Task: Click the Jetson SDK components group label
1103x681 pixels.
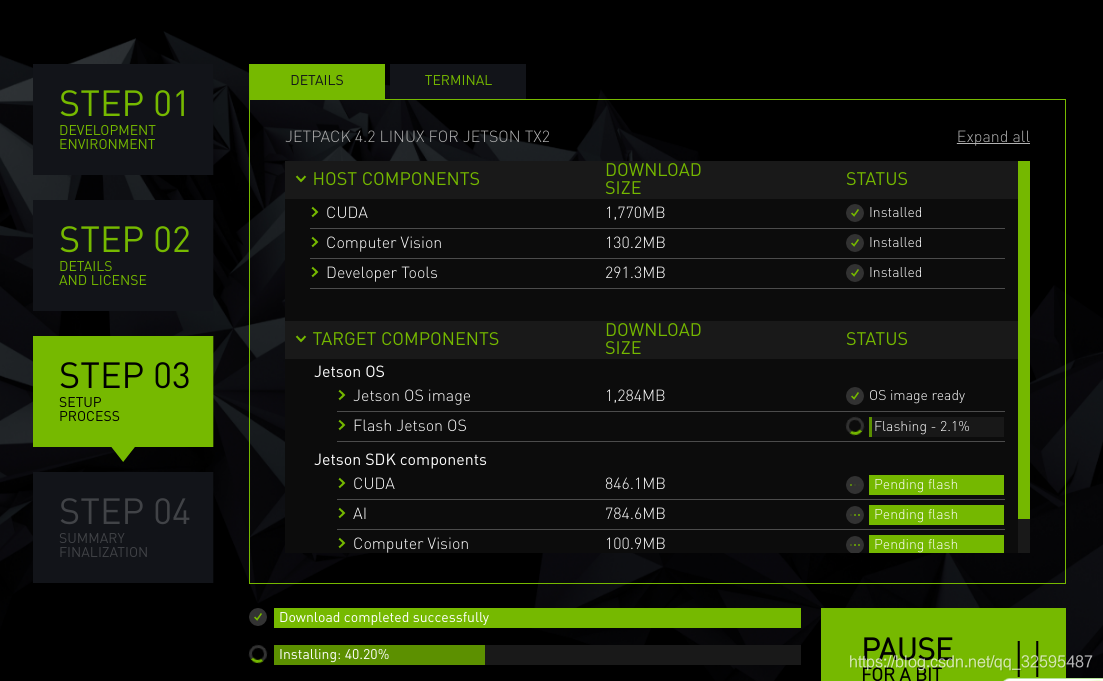Action: click(400, 459)
